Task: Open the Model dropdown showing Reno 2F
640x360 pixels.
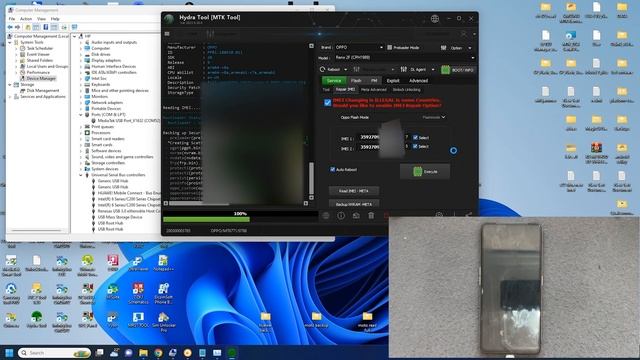Action: coord(405,58)
